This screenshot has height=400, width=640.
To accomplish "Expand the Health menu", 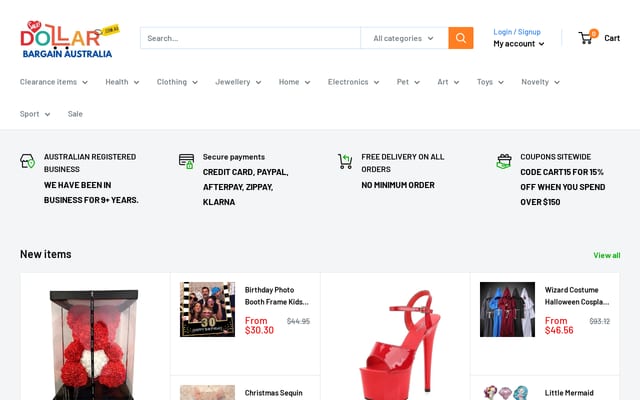I will [122, 82].
